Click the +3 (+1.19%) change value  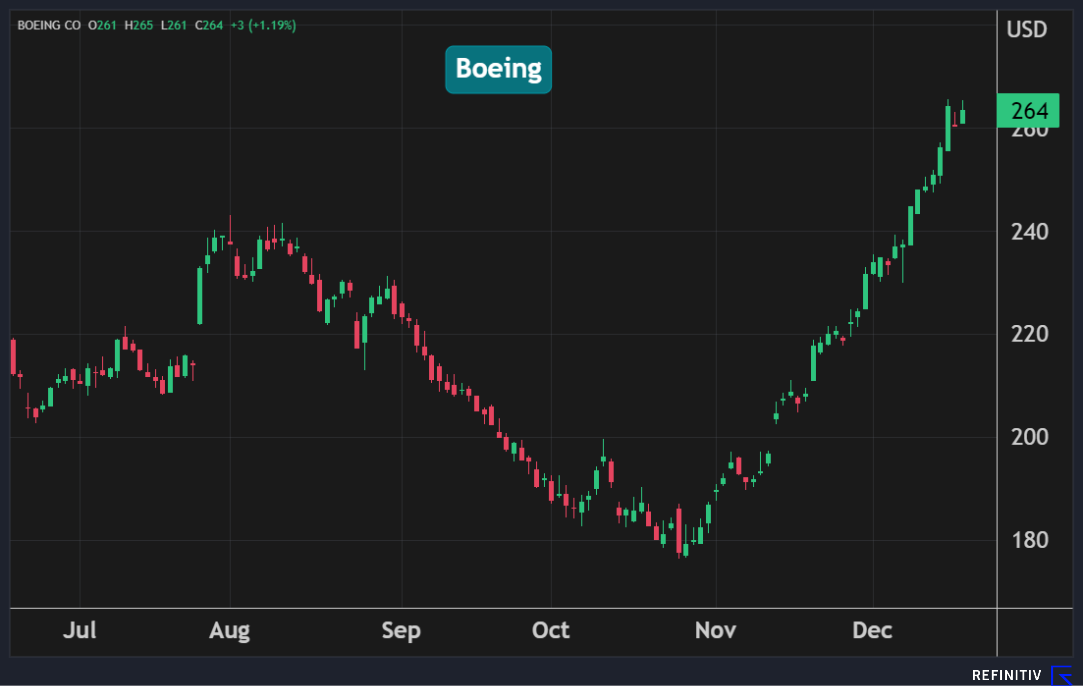[263, 25]
